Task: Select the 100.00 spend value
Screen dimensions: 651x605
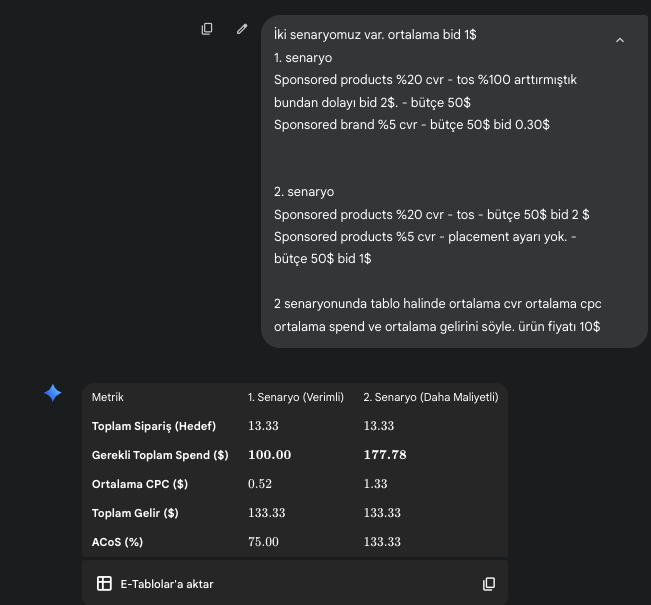Action: 269,455
